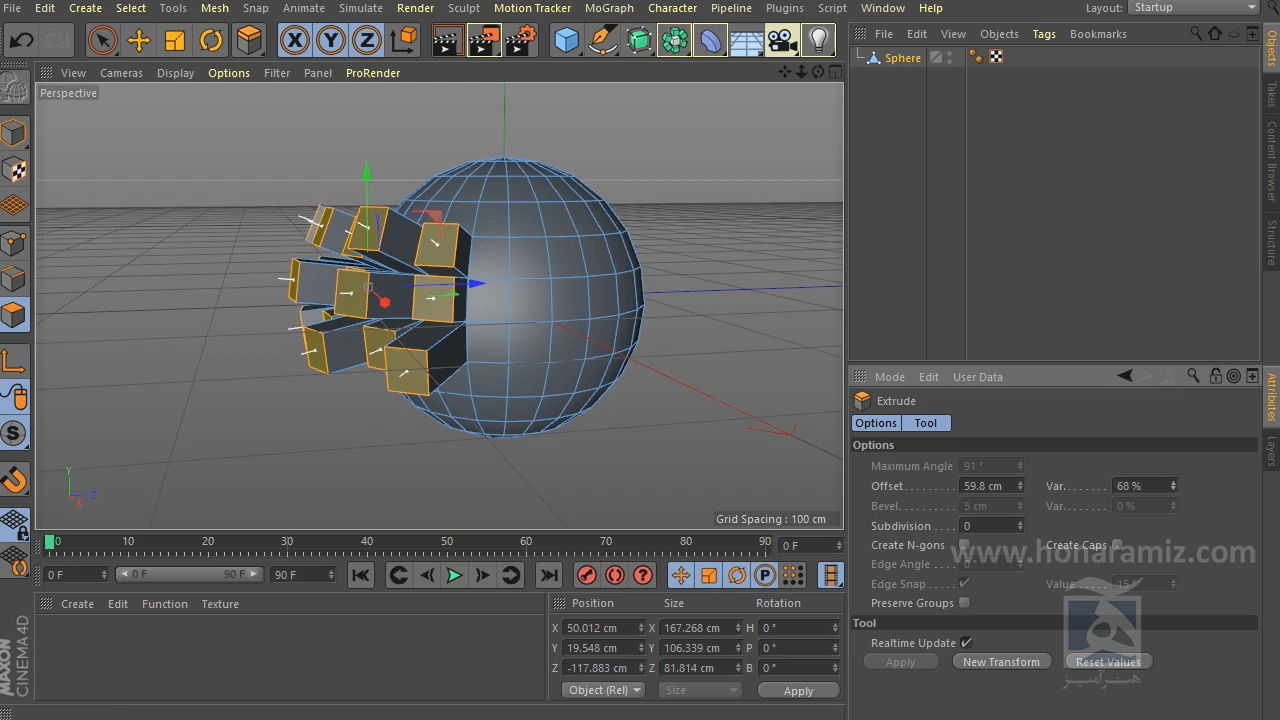Toggle Z axis lock
The height and width of the screenshot is (720, 1280).
(x=367, y=41)
